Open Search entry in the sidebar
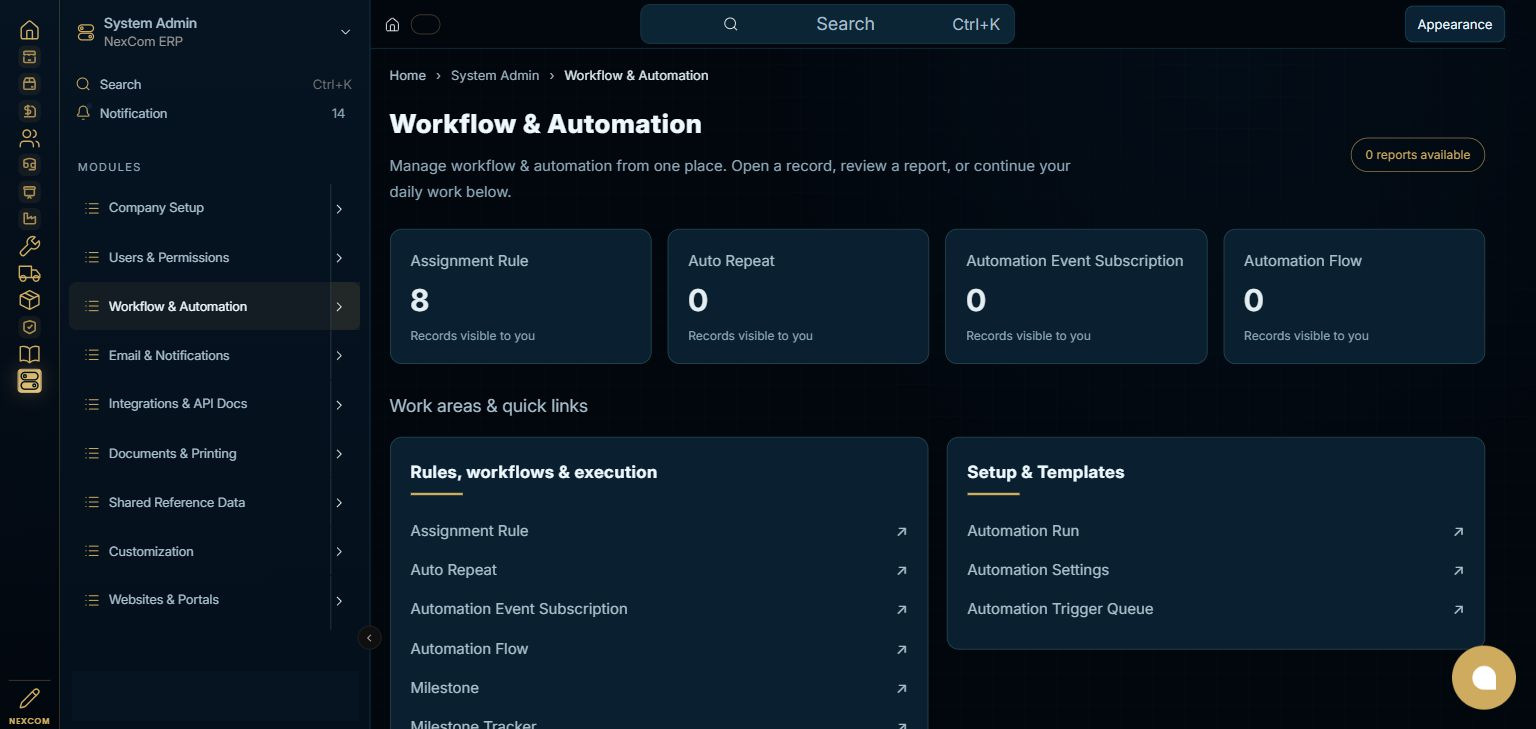The width and height of the screenshot is (1536, 729). point(214,85)
